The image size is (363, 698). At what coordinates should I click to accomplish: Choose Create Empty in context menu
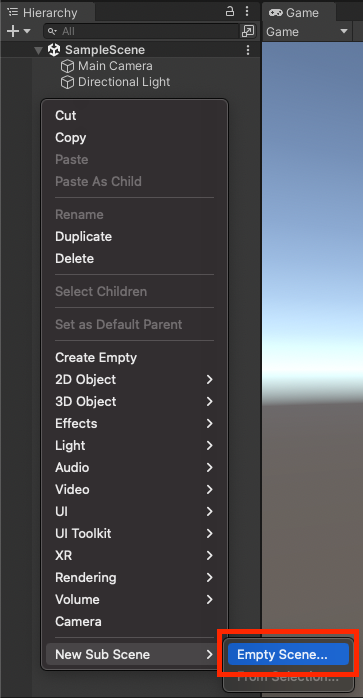click(x=96, y=357)
